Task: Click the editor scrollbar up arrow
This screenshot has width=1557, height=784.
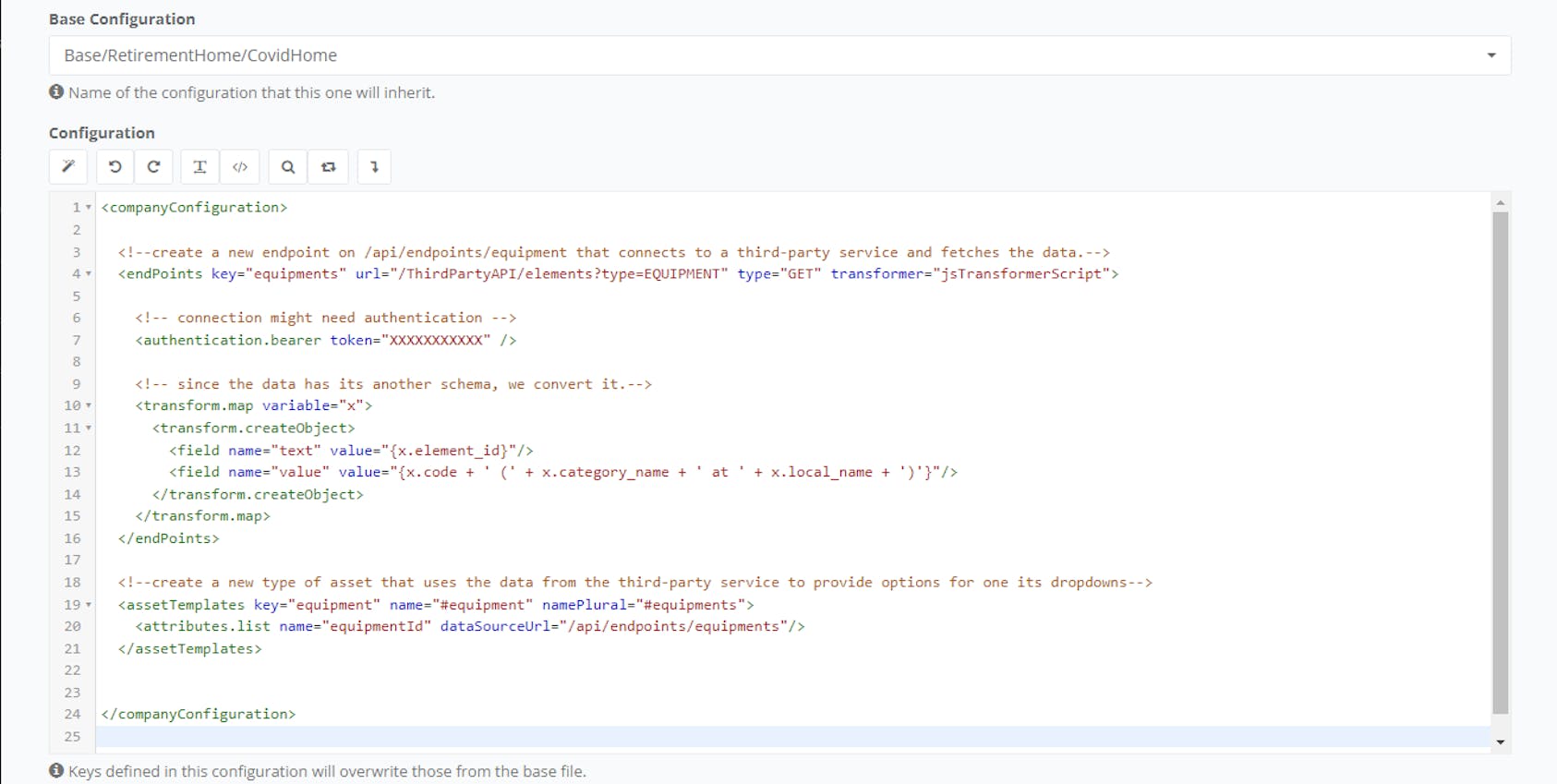Action: (x=1501, y=201)
